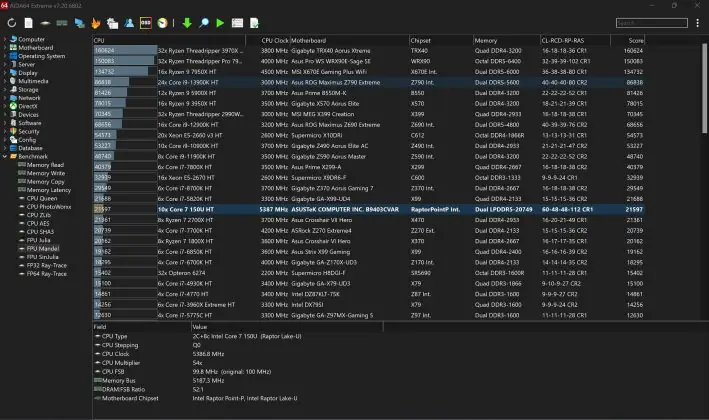Click inside the Search field
The image size is (709, 420).
click(x=652, y=23)
